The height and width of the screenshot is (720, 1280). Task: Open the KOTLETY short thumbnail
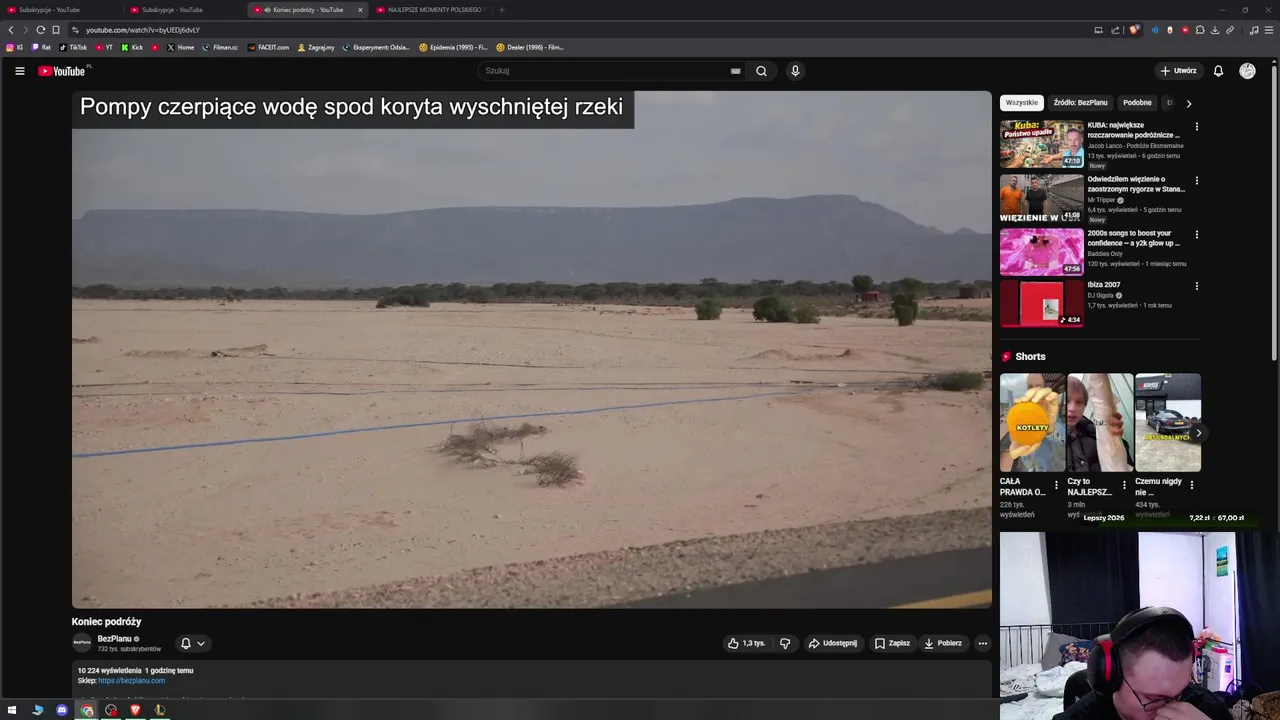click(1032, 423)
